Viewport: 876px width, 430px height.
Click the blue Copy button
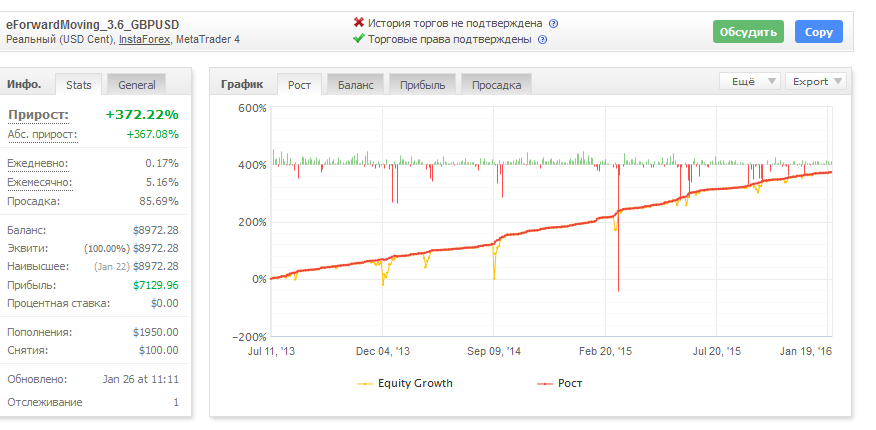coord(819,32)
